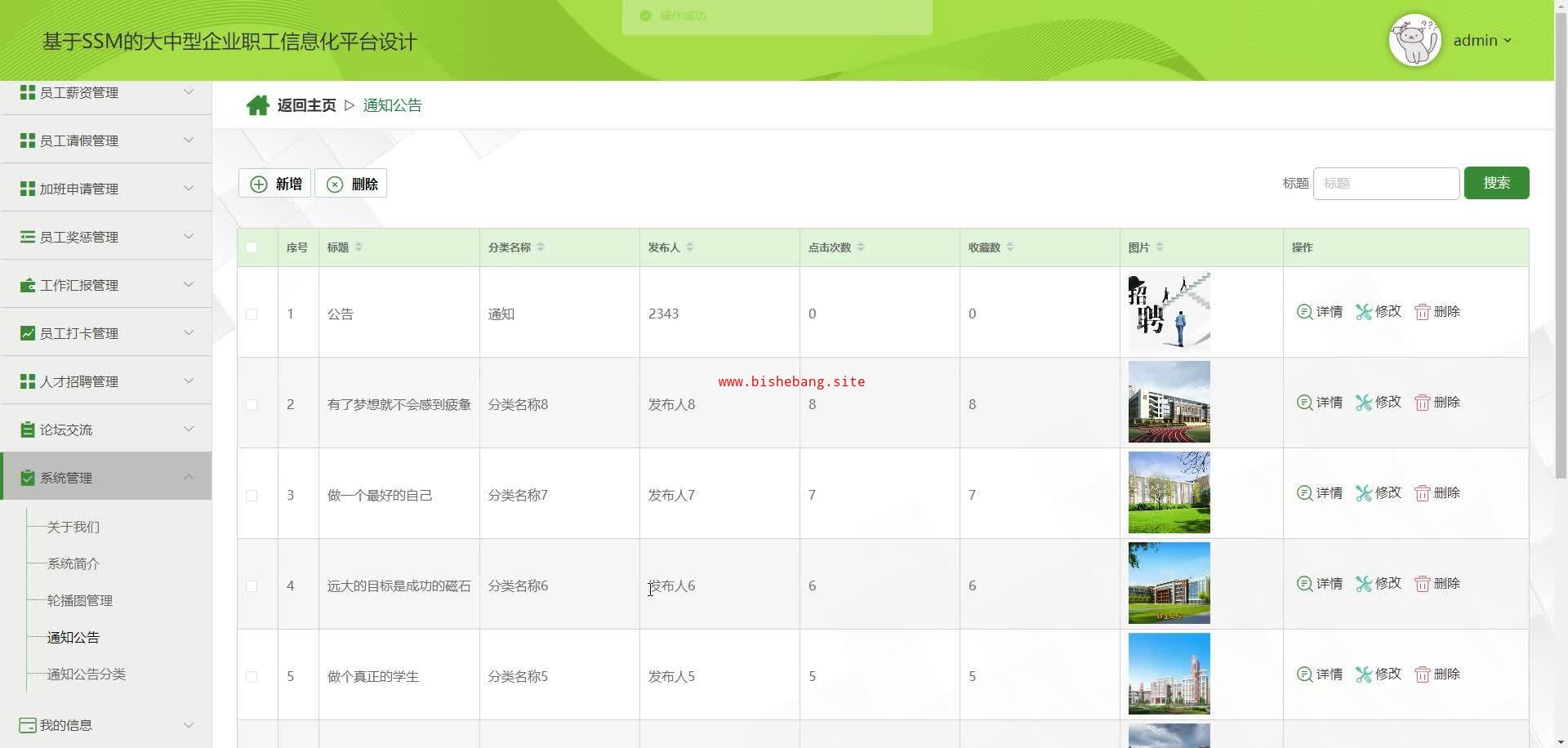
Task: Click edit icon for 做一个最好的自己
Action: tap(1363, 493)
